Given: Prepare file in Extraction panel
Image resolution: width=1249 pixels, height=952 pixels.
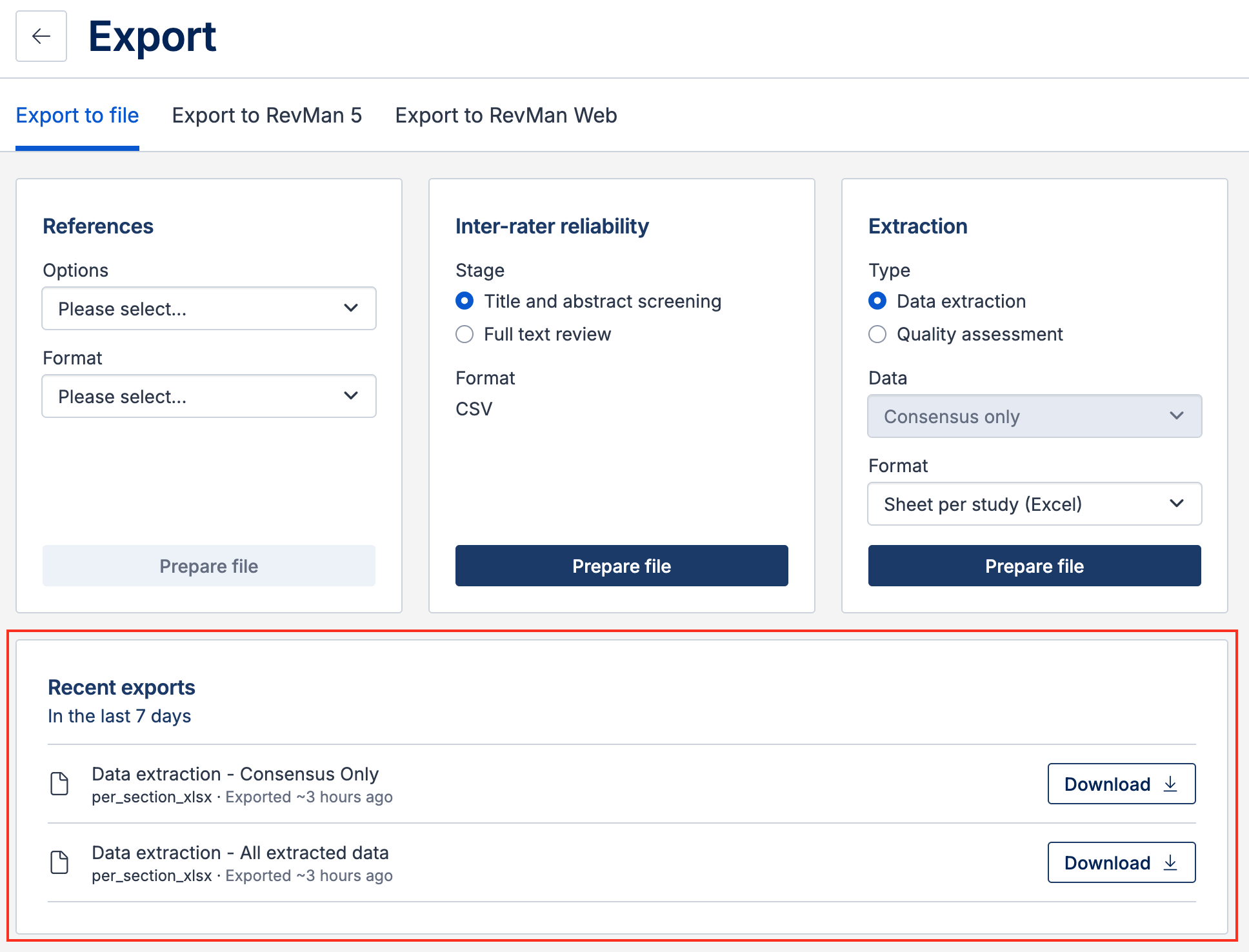Looking at the screenshot, I should pos(1034,566).
